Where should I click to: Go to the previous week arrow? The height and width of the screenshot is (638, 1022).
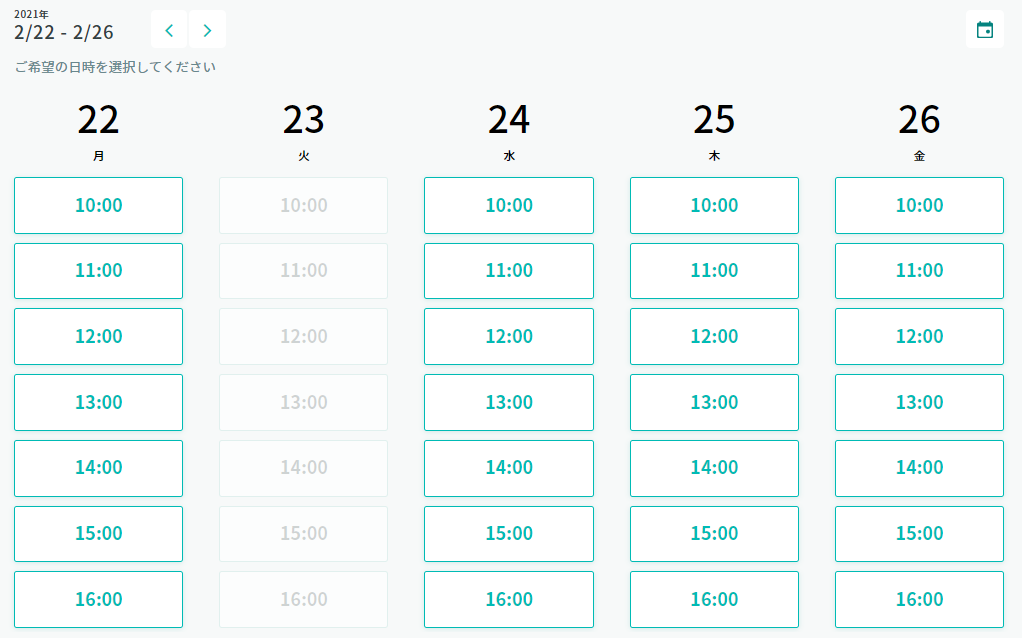169,30
